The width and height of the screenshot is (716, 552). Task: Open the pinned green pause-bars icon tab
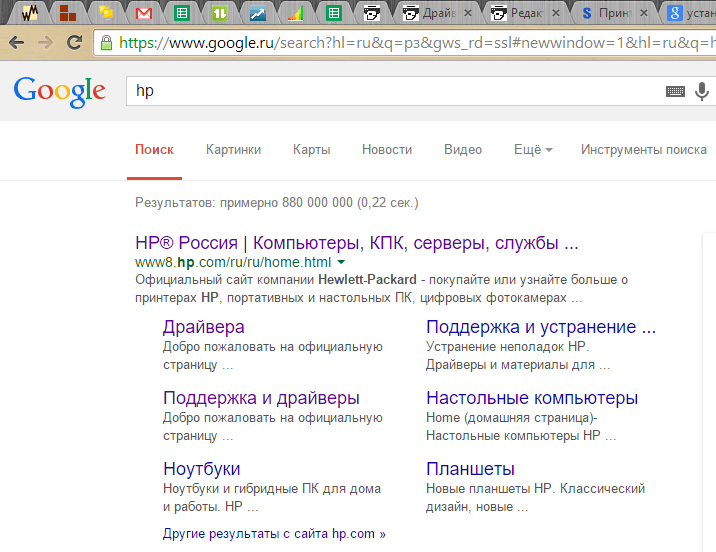point(220,13)
